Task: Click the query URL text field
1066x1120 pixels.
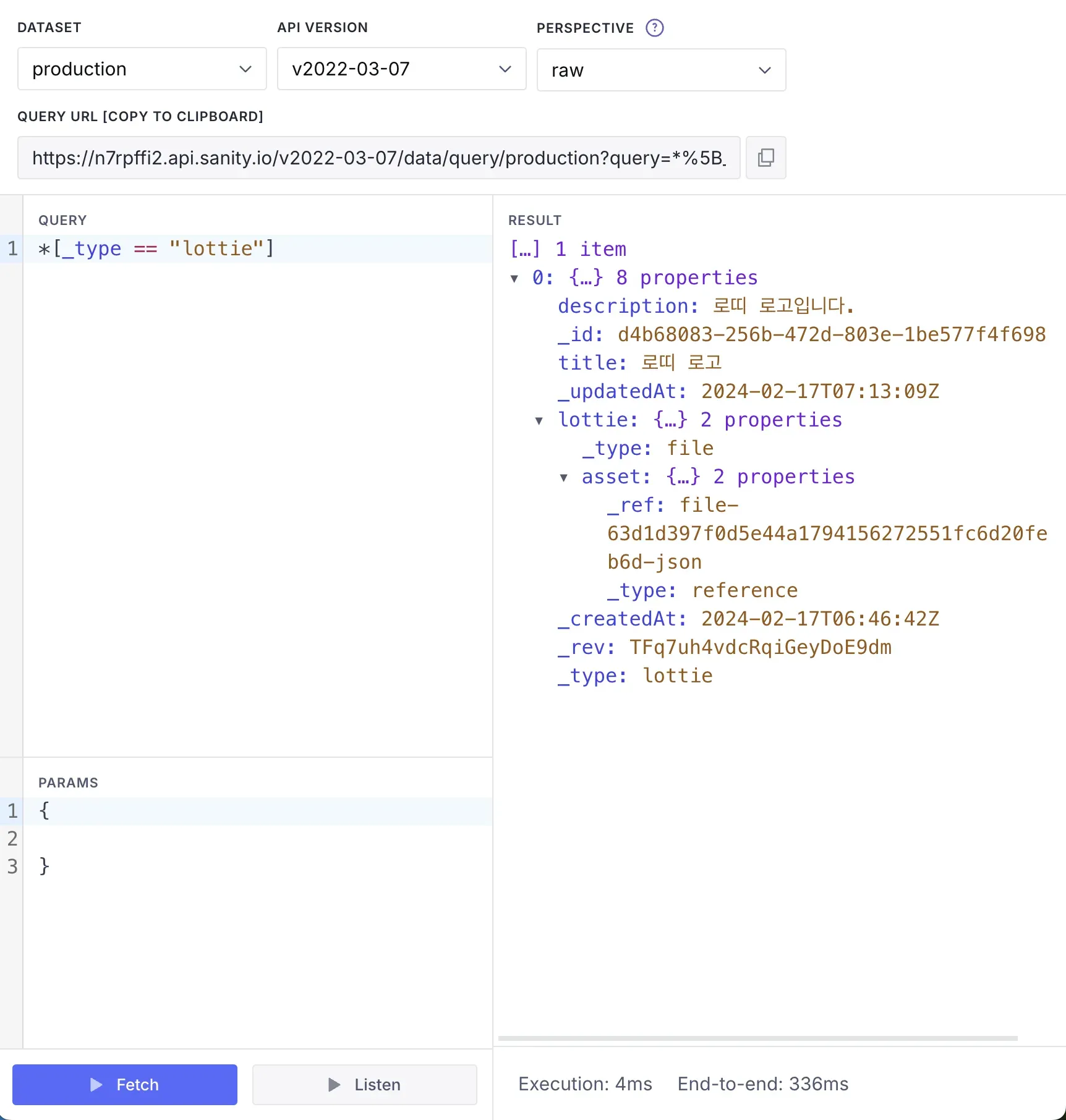Action: coord(378,158)
